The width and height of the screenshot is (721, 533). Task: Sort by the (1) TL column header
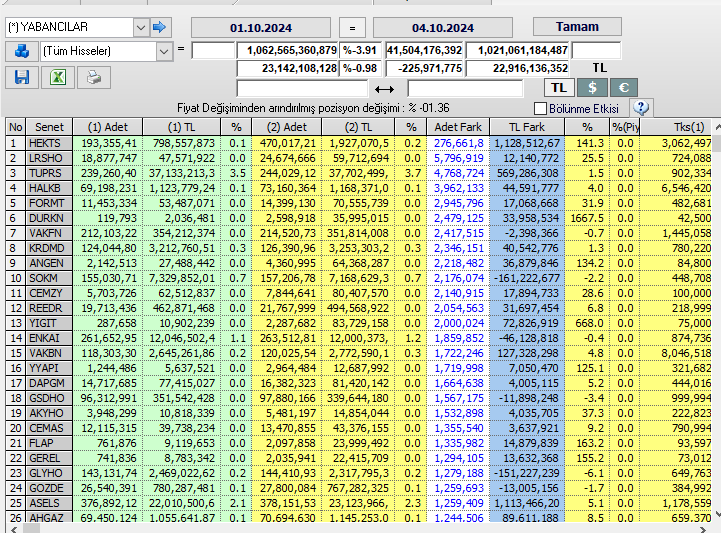coord(181,127)
